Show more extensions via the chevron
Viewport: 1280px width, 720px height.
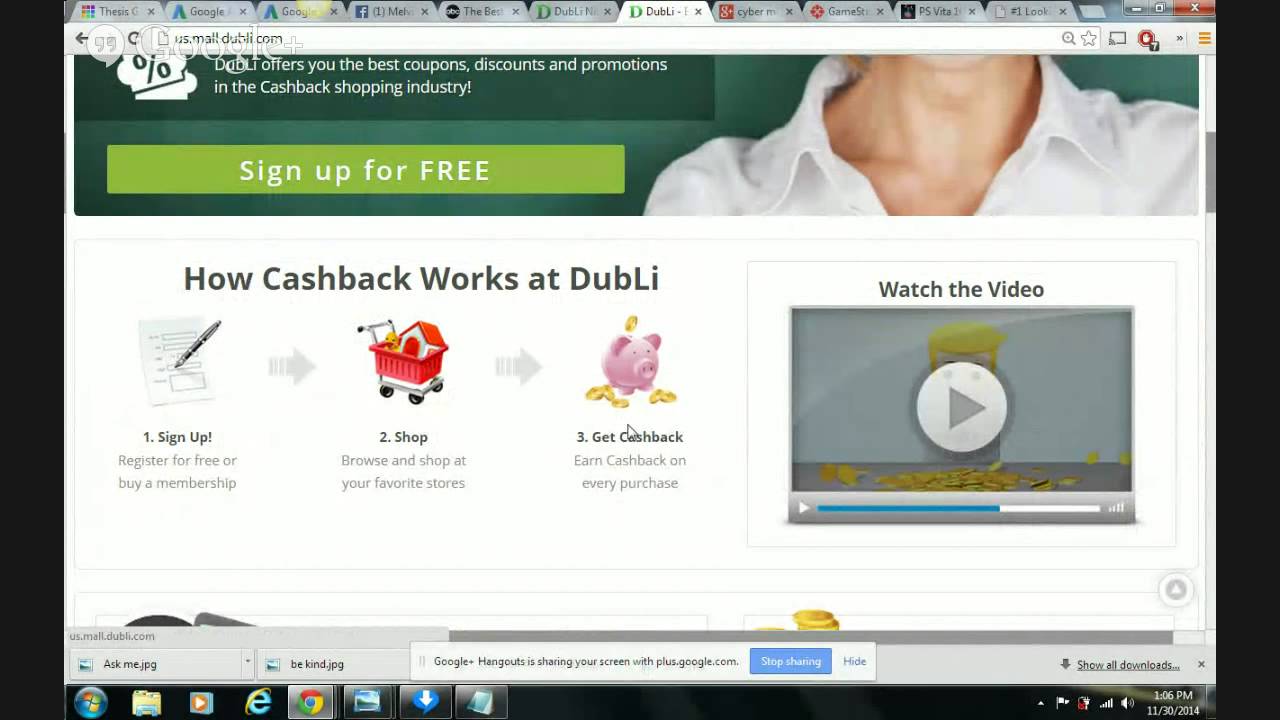(x=1179, y=39)
